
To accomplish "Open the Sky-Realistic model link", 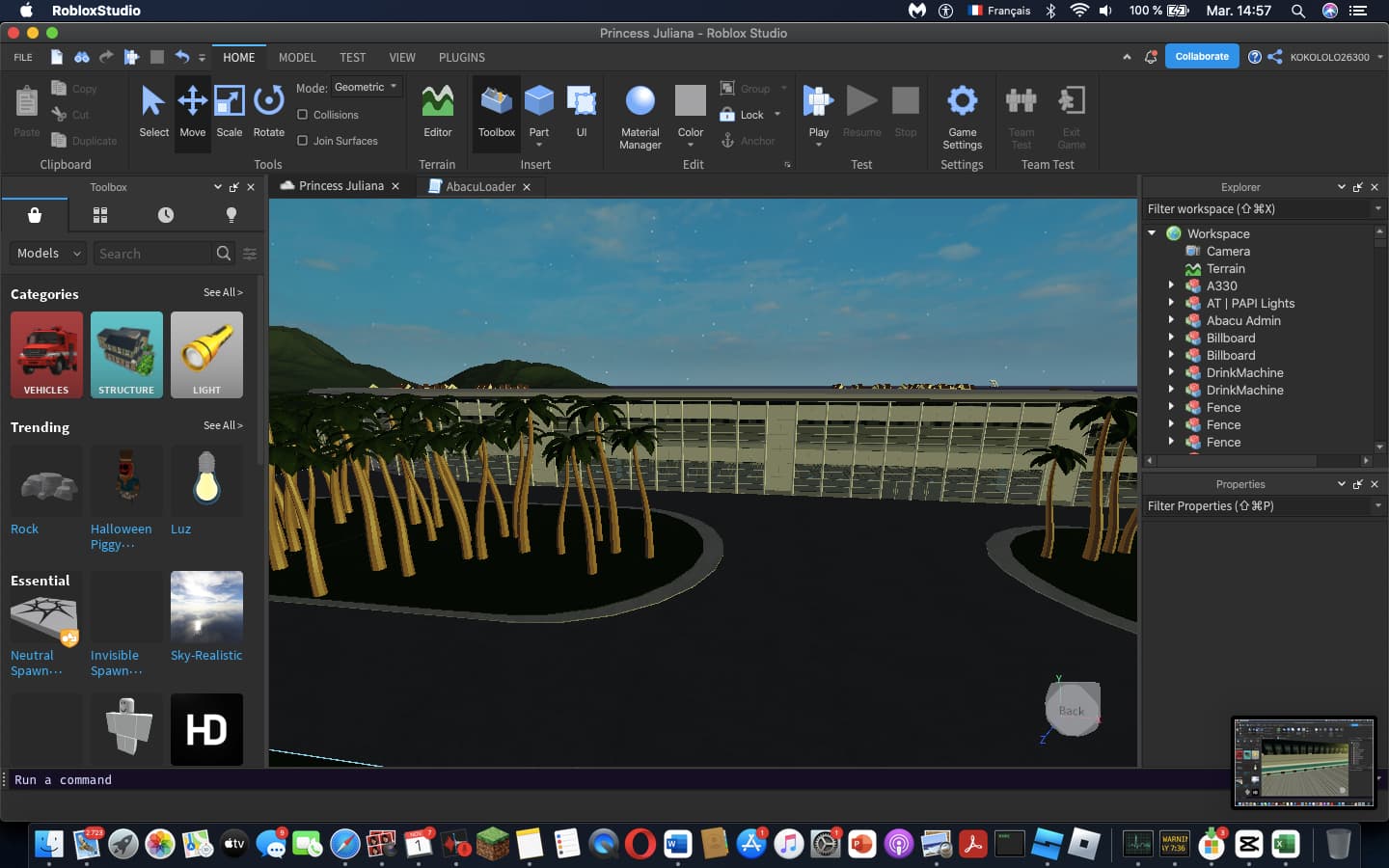I will point(206,656).
